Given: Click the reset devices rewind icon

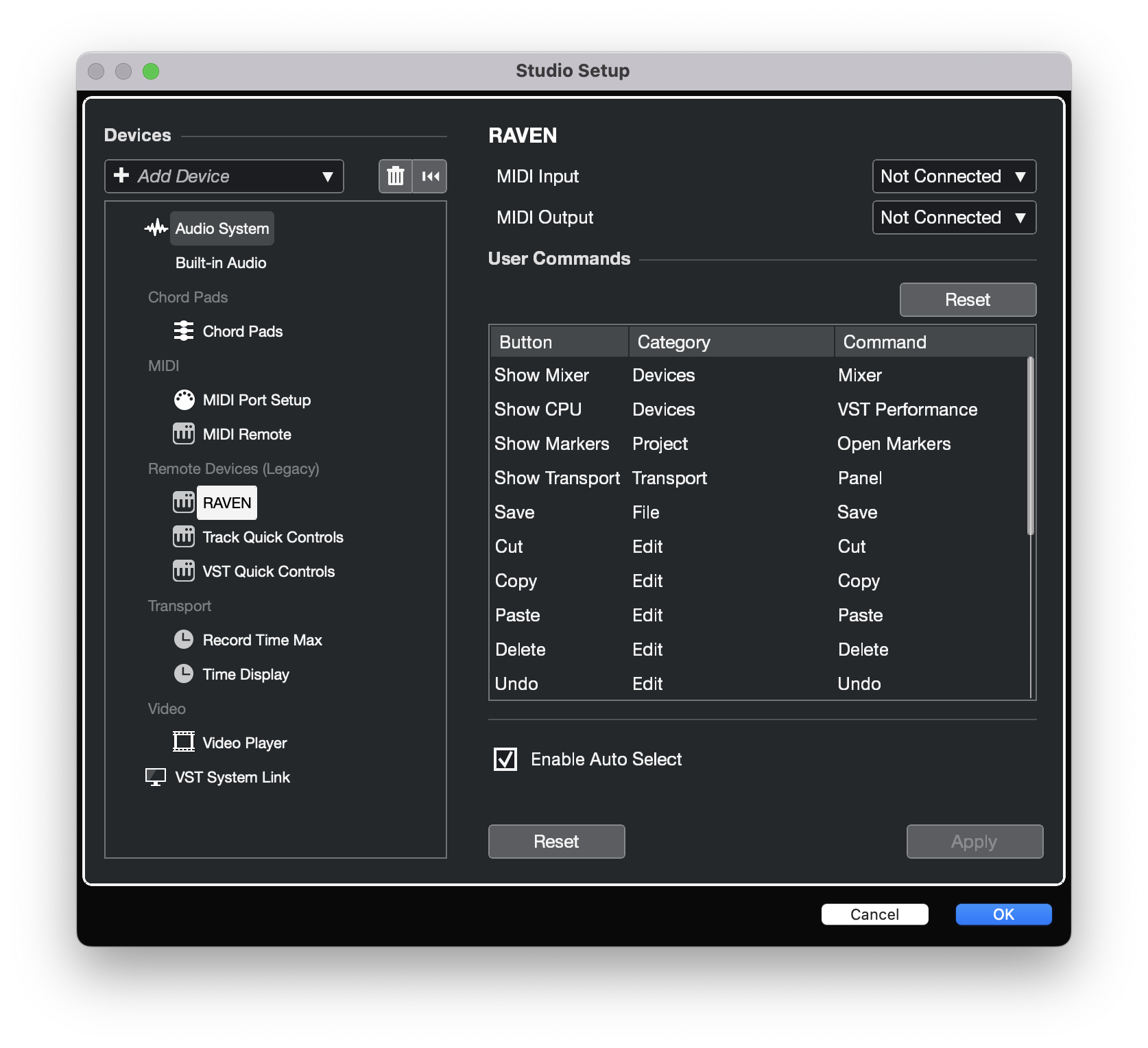Looking at the screenshot, I should click(x=430, y=176).
